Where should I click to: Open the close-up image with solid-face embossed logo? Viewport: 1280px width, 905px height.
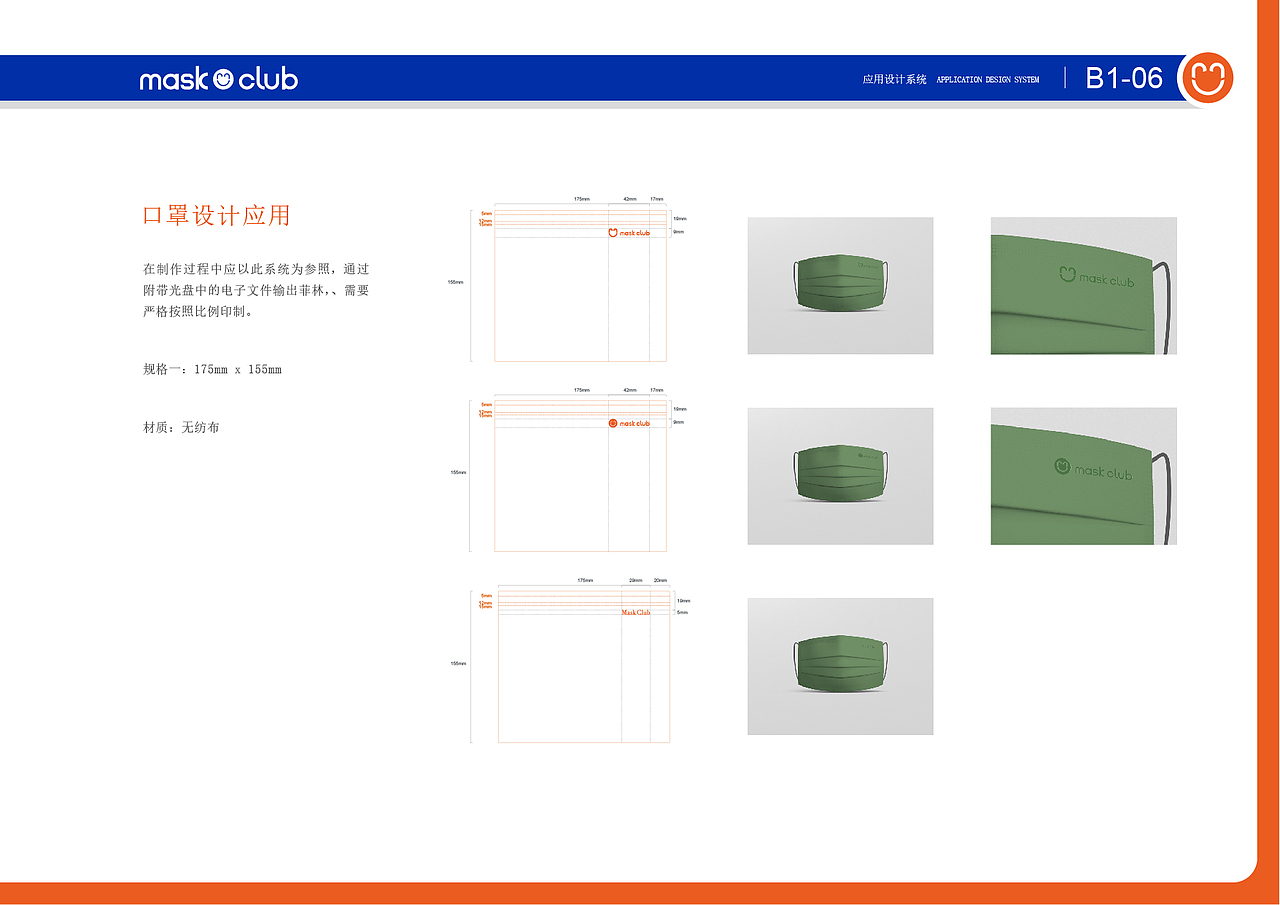point(1084,476)
